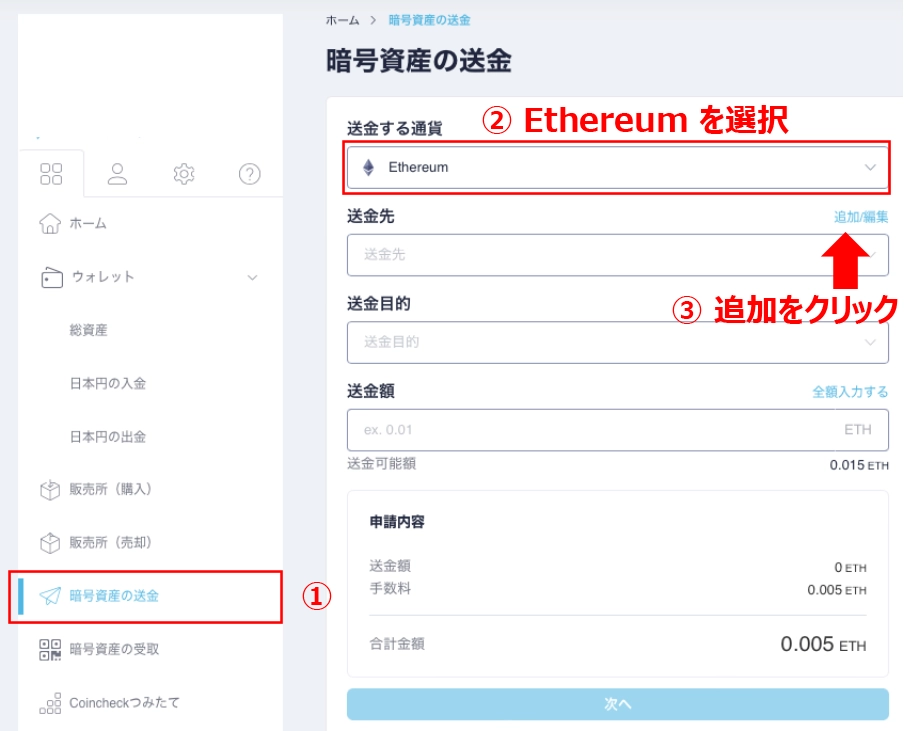This screenshot has width=913, height=731.
Task: Open the 送金先 destination dropdown
Action: tap(617, 255)
